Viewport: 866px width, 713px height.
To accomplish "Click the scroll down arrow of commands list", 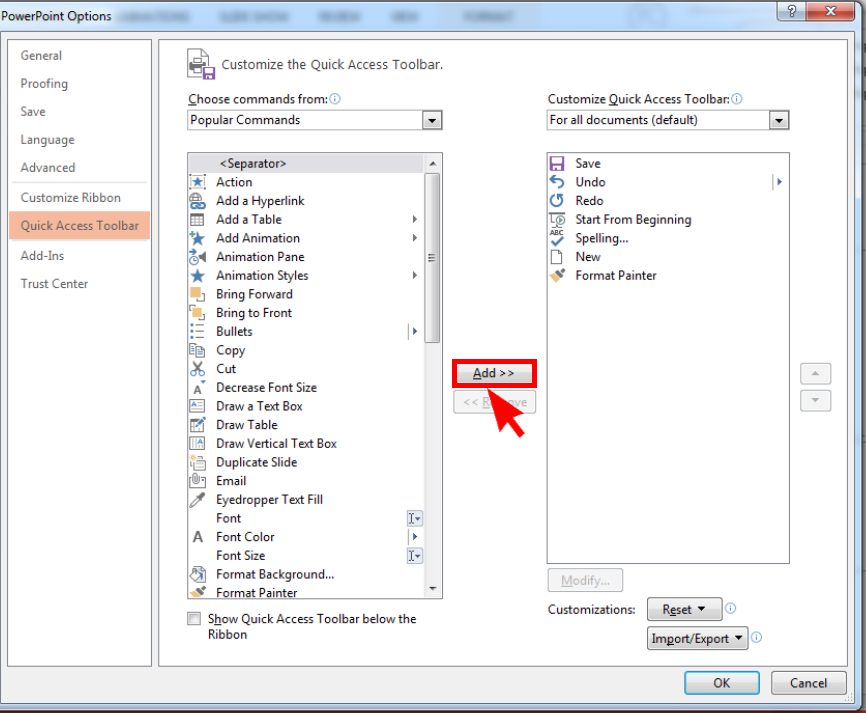I will pos(432,589).
